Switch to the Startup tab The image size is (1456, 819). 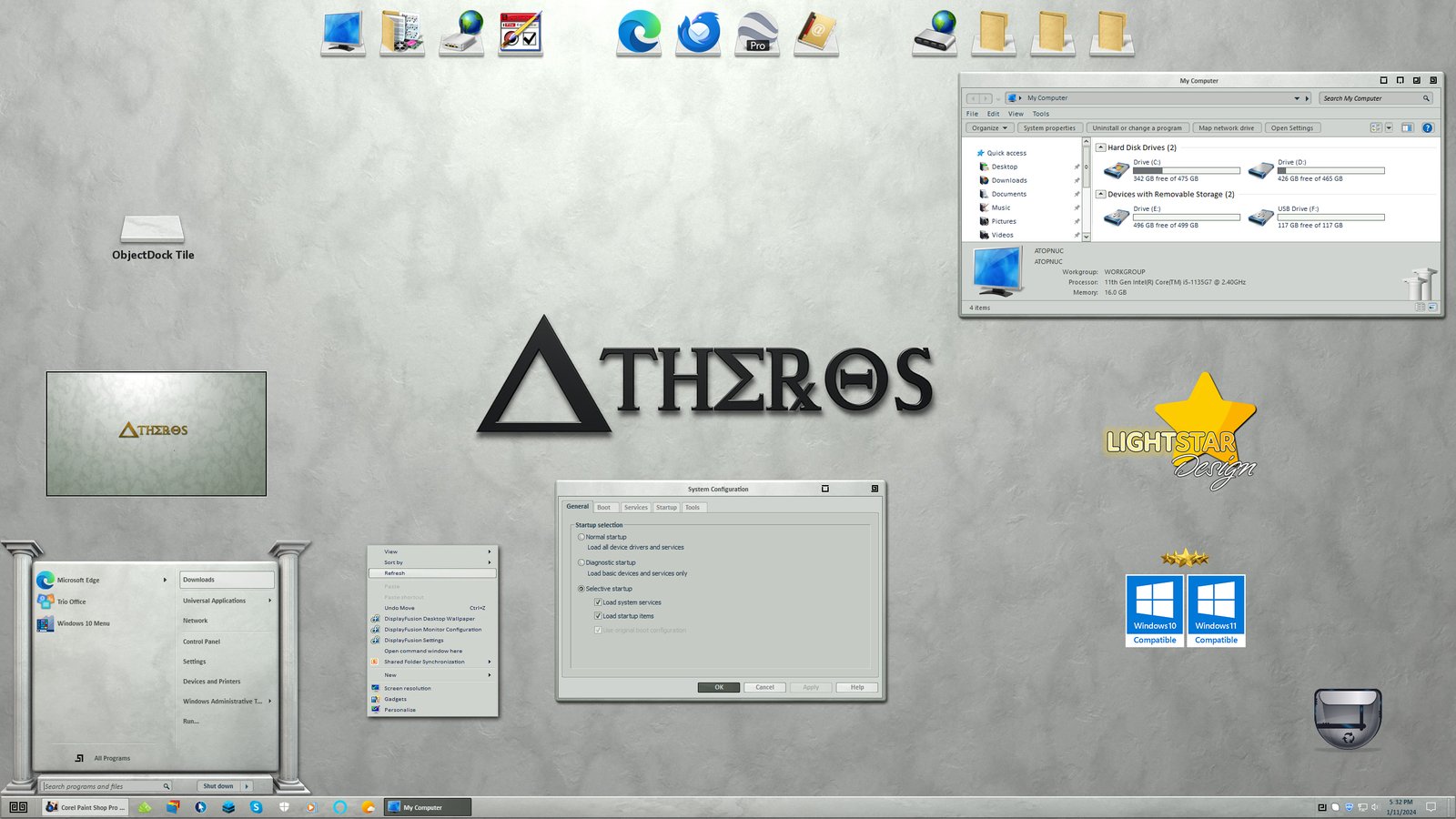point(666,508)
